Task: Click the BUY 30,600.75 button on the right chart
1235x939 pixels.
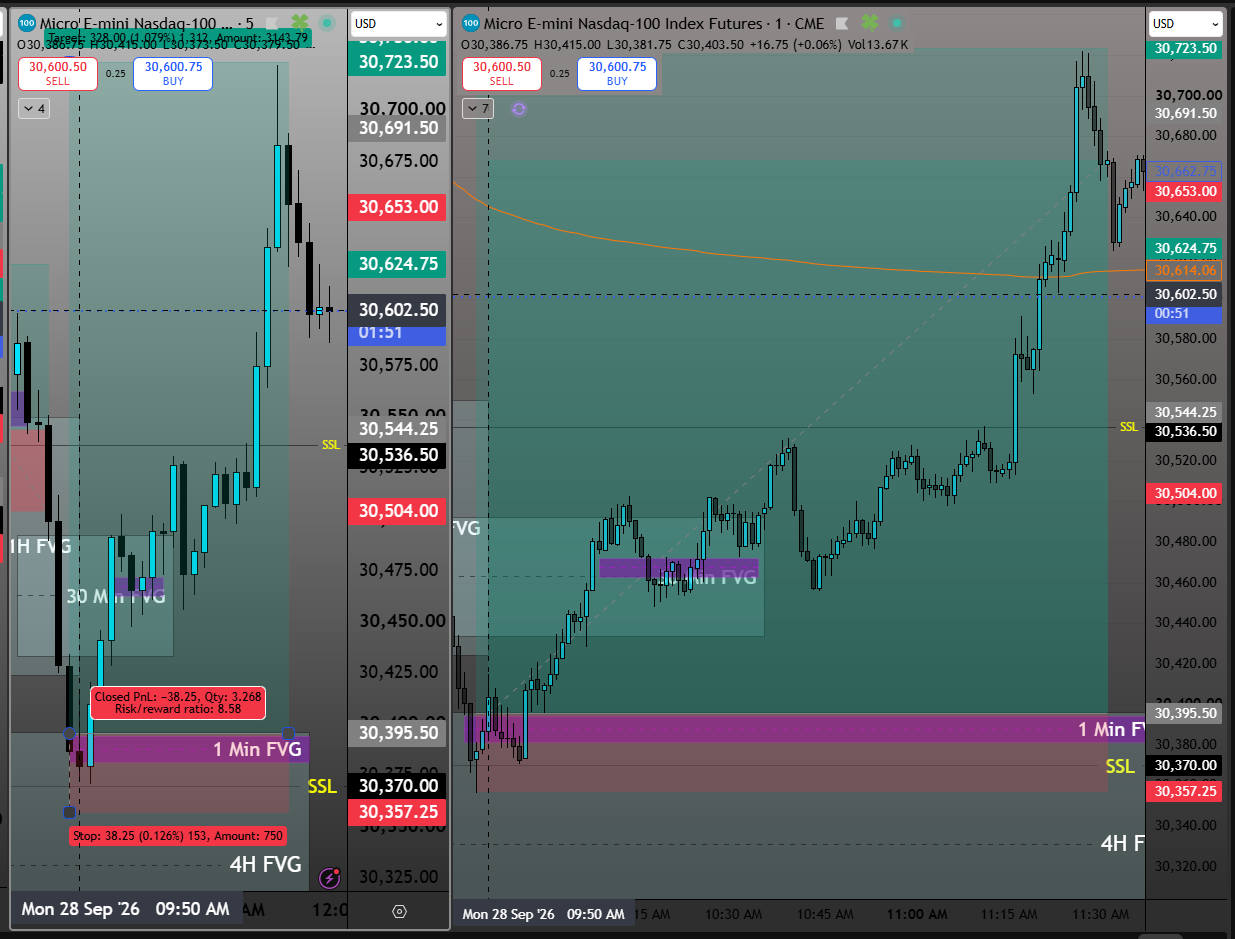Action: pyautogui.click(x=617, y=74)
